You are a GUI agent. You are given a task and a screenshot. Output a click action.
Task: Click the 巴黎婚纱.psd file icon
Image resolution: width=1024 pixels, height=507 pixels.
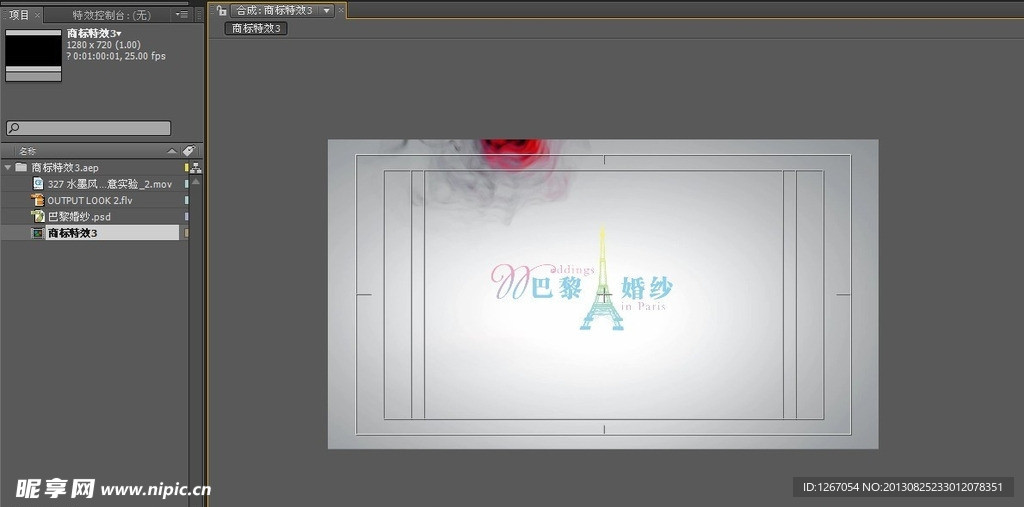point(38,216)
